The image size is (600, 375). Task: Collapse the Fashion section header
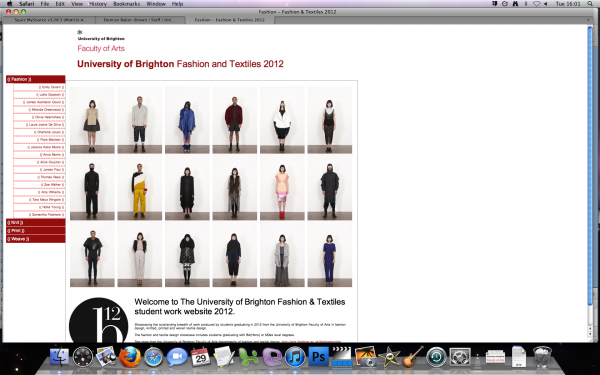(36, 79)
